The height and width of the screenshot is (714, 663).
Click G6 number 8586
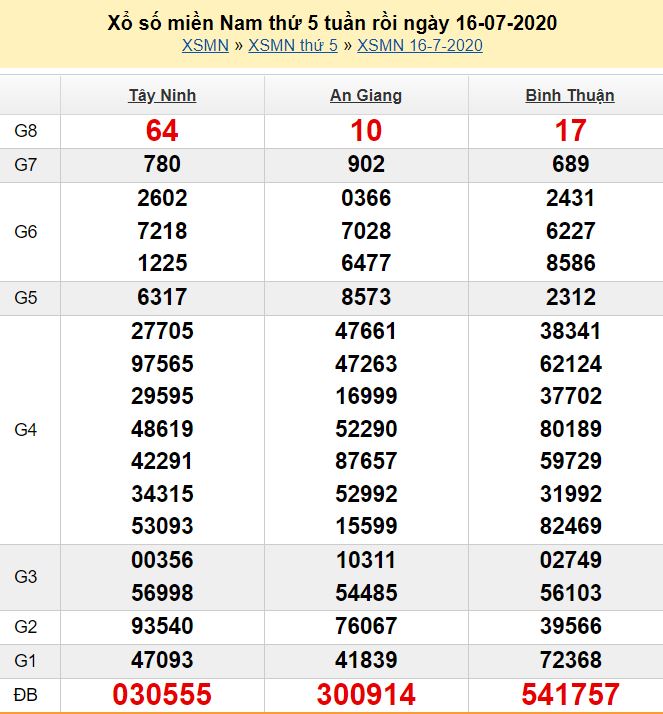[x=571, y=263]
